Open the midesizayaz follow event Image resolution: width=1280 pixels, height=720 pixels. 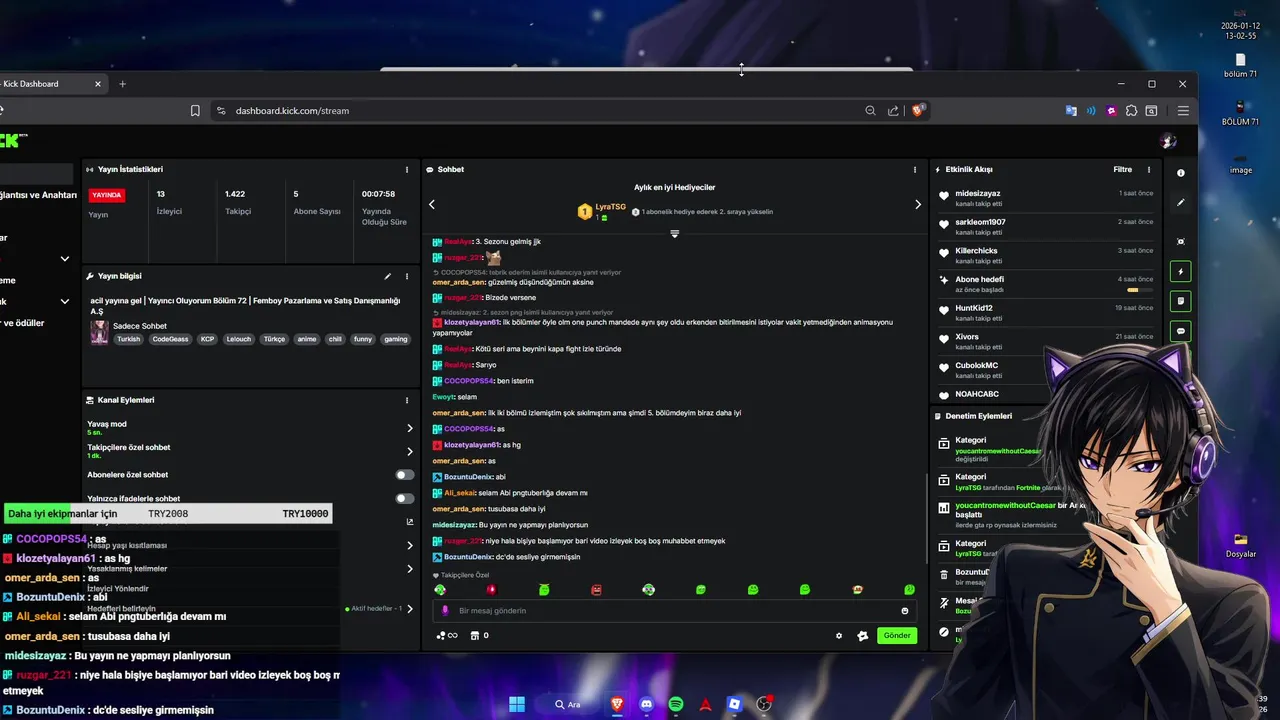point(1047,198)
